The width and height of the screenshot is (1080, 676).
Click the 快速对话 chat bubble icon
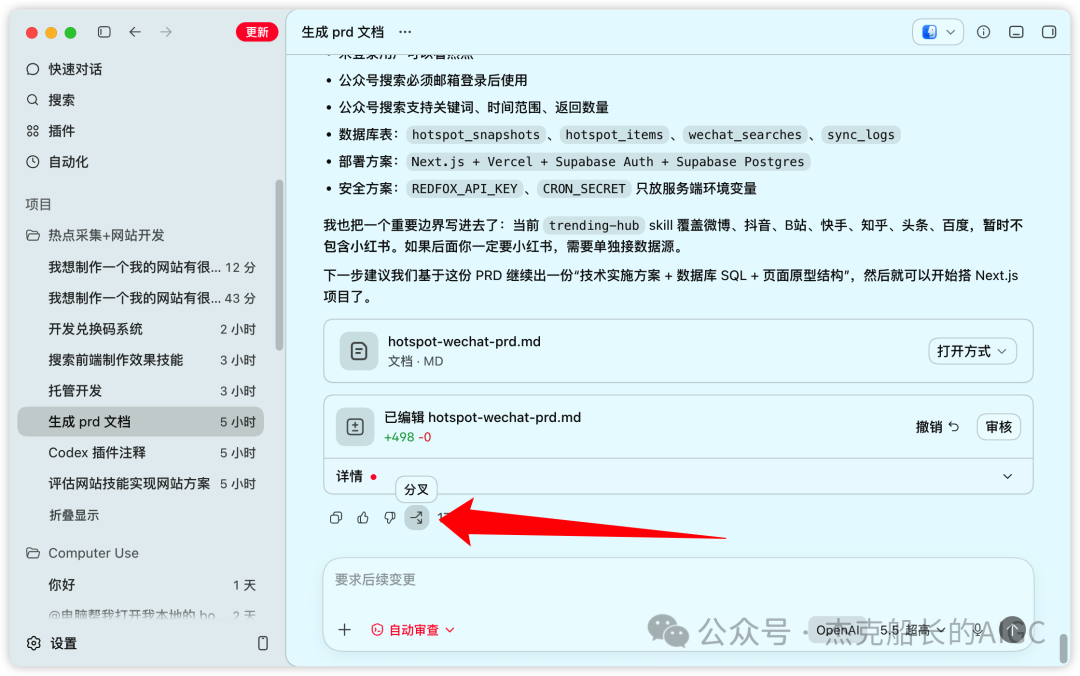pyautogui.click(x=32, y=69)
